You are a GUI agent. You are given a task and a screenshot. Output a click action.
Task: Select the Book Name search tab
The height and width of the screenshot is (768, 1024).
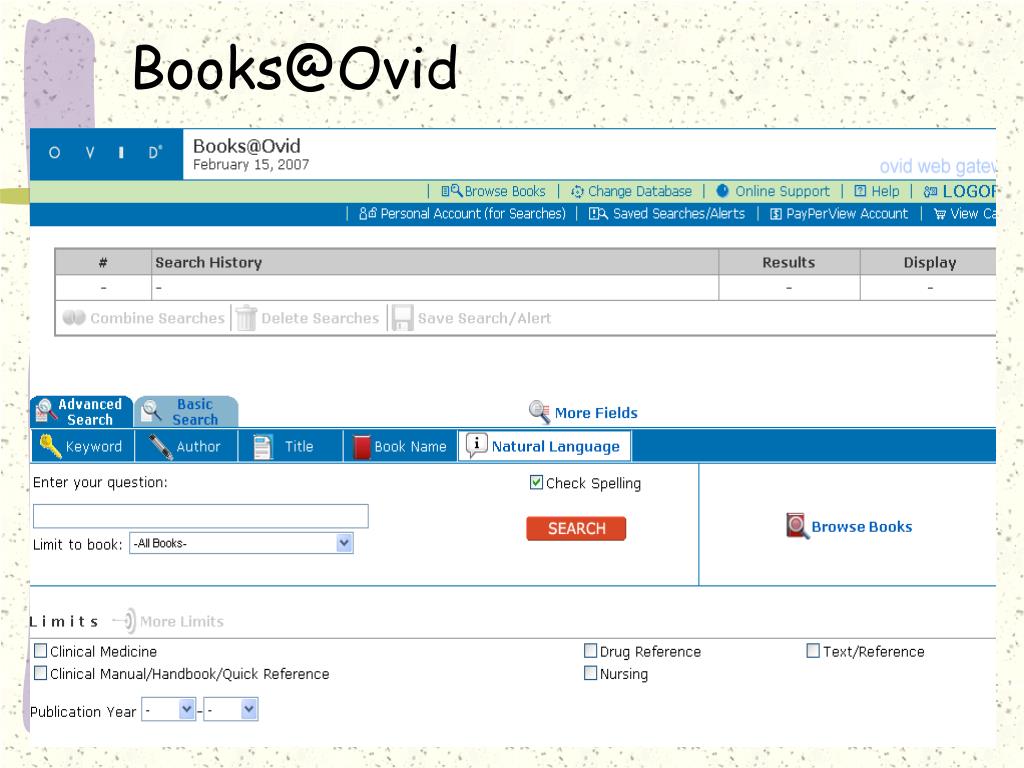click(400, 446)
